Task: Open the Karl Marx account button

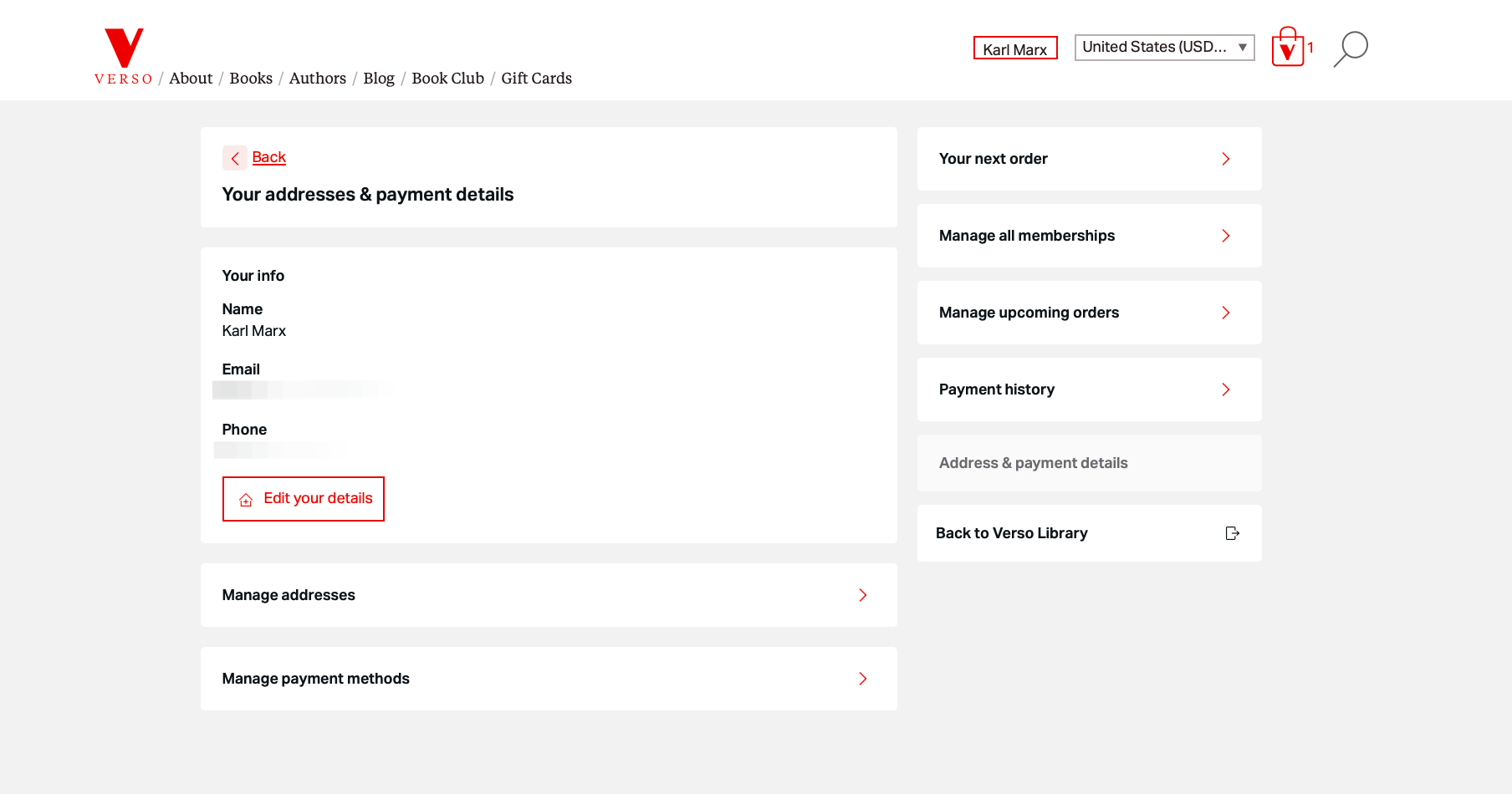Action: [x=1014, y=48]
